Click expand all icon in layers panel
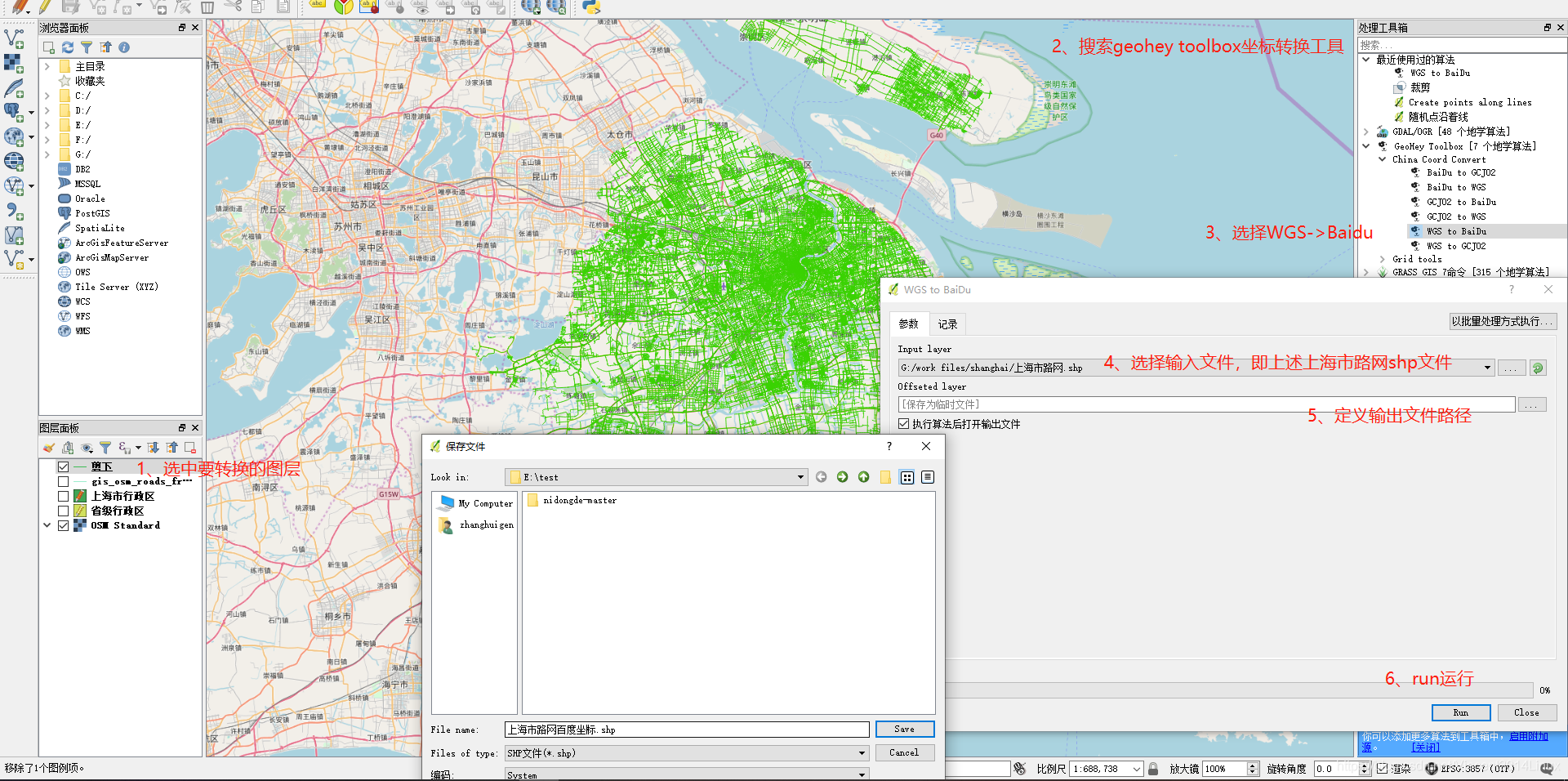Viewport: 1568px width, 781px height. [x=154, y=448]
